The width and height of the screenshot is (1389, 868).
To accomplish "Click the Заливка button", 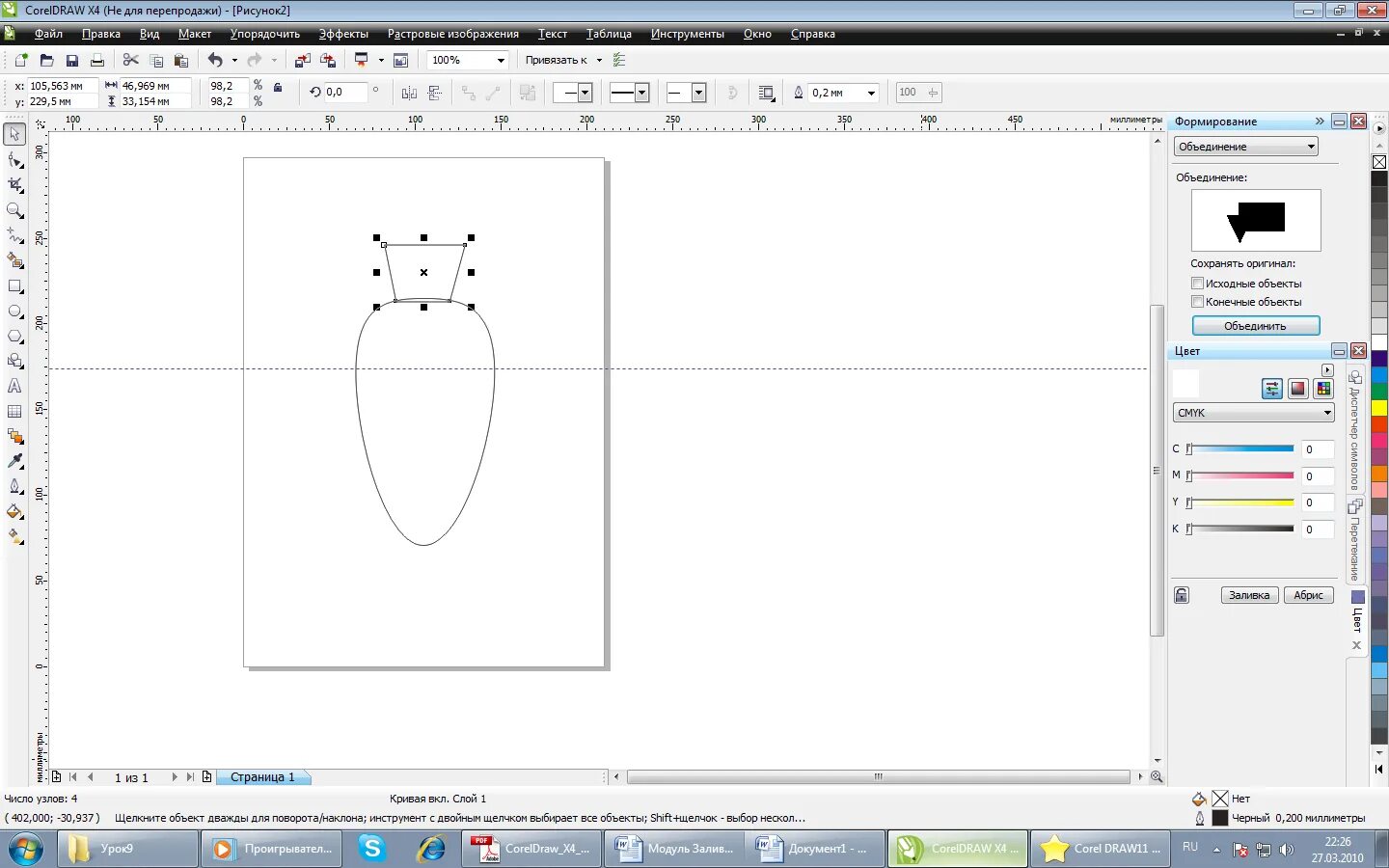I will (x=1249, y=595).
